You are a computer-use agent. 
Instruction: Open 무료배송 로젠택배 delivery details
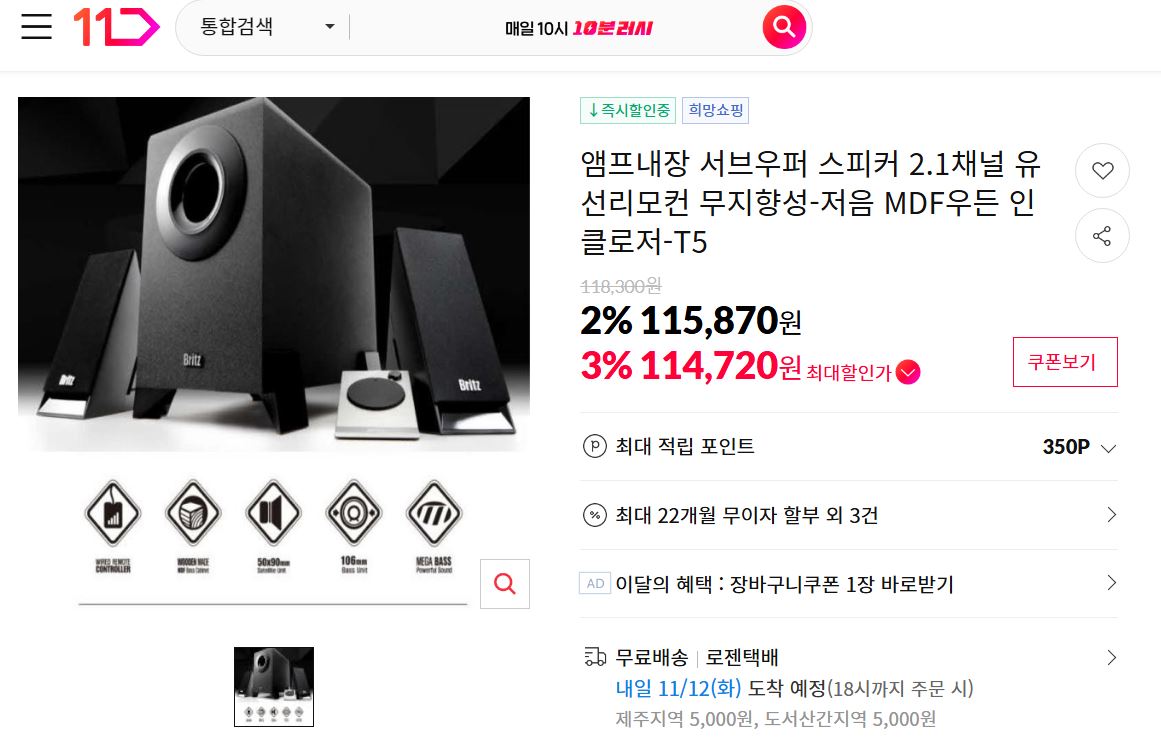849,687
